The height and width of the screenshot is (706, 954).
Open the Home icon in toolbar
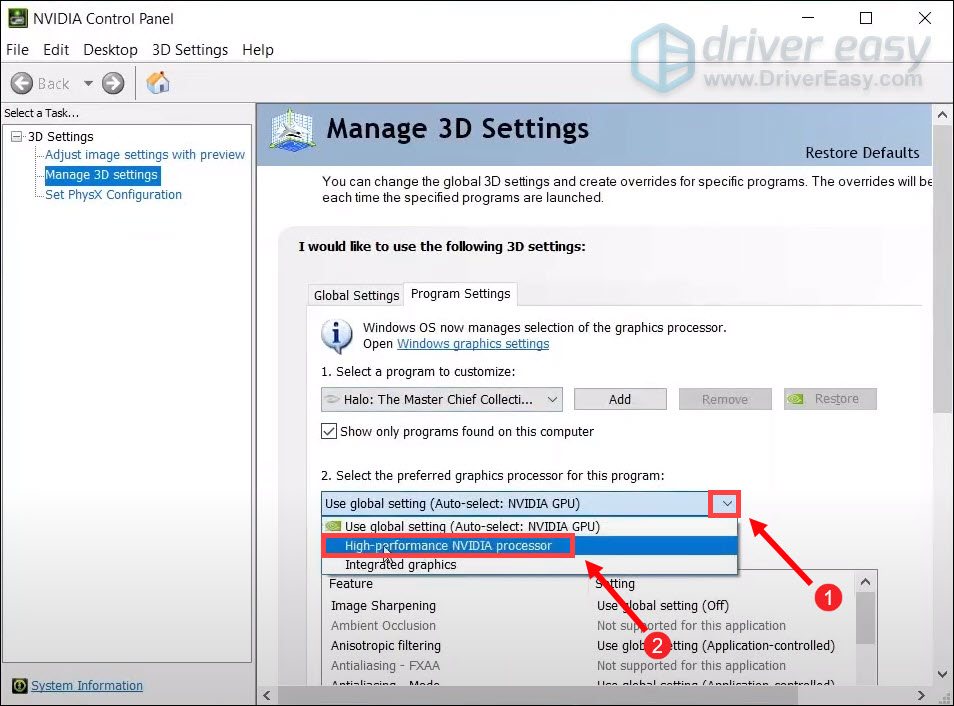(x=158, y=83)
